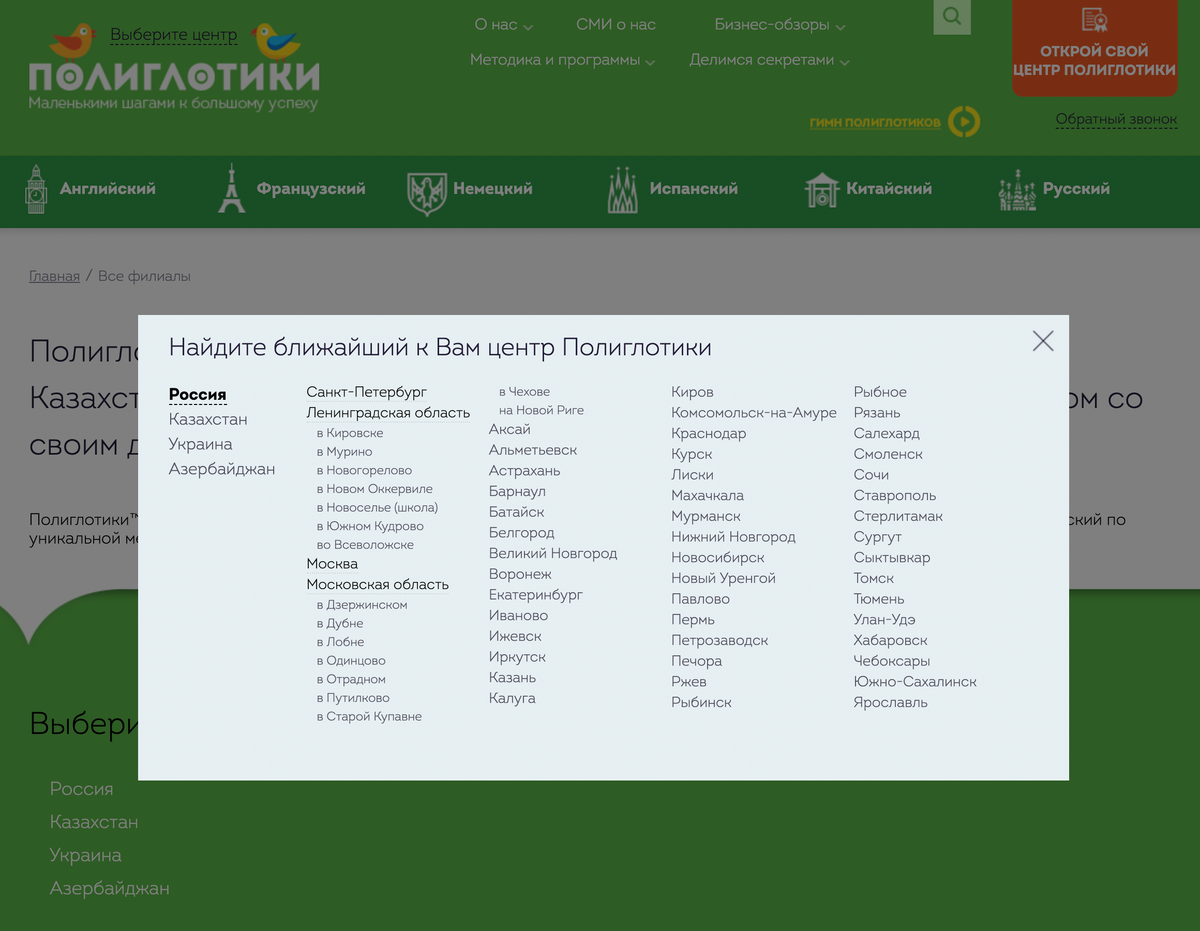
Task: Choose Нижний Новгород city
Action: (734, 537)
